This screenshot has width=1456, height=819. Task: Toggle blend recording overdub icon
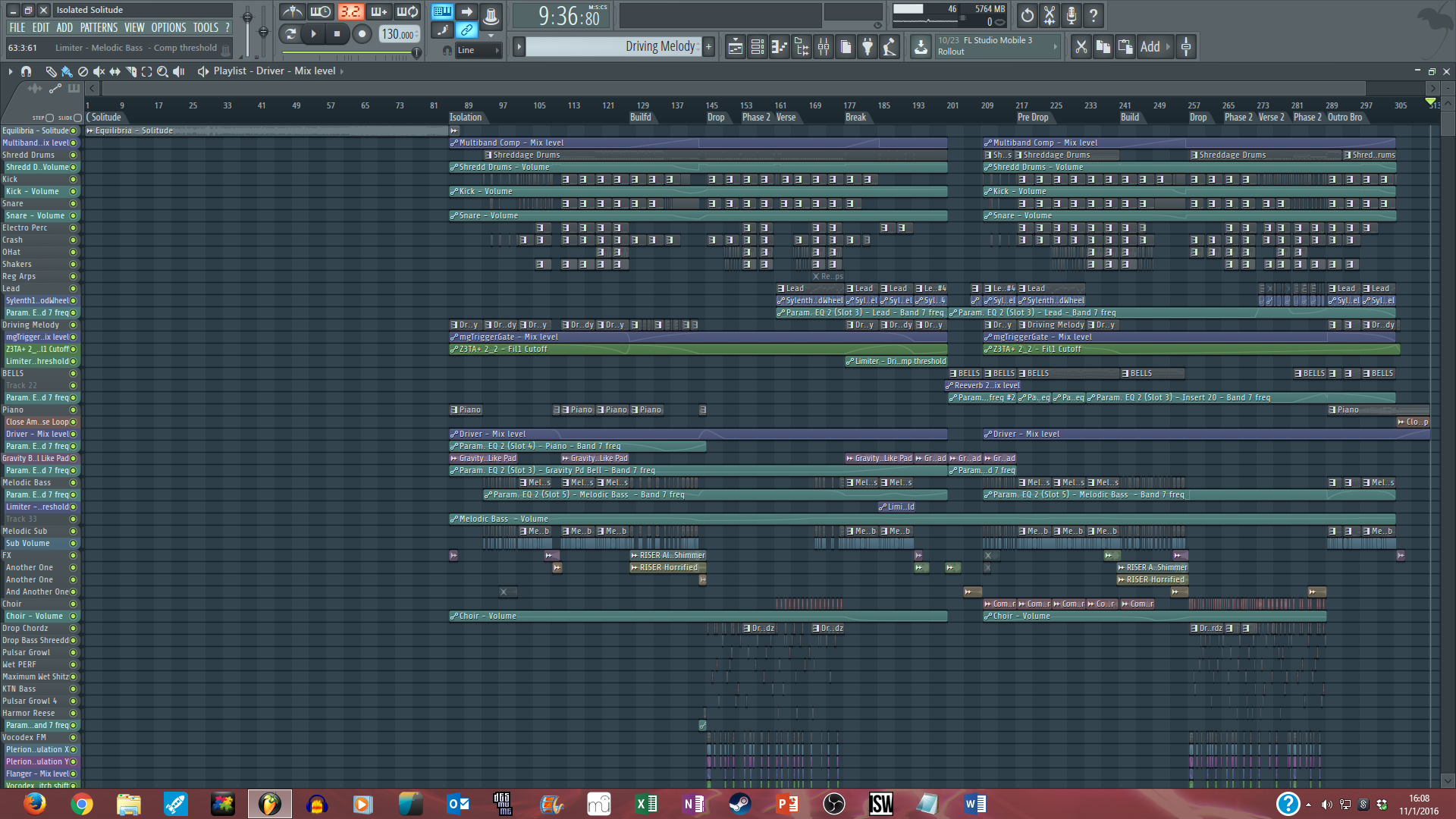[x=378, y=12]
